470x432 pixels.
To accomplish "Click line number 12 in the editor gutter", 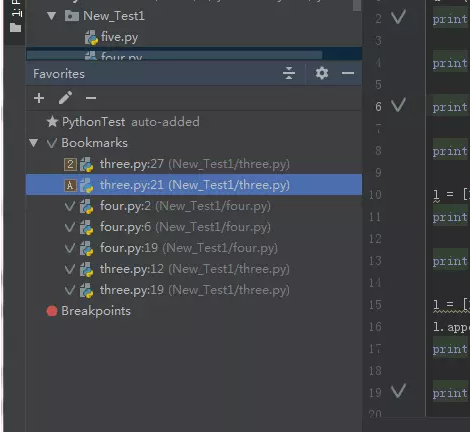I will point(375,239).
